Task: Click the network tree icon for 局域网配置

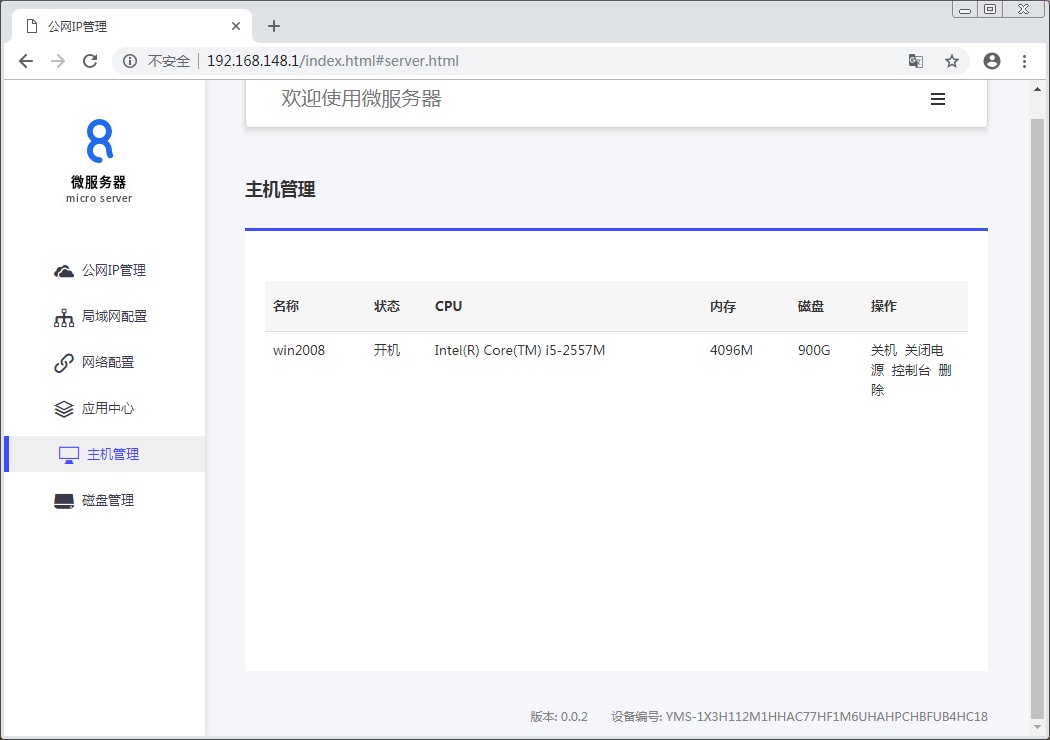Action: (x=64, y=317)
